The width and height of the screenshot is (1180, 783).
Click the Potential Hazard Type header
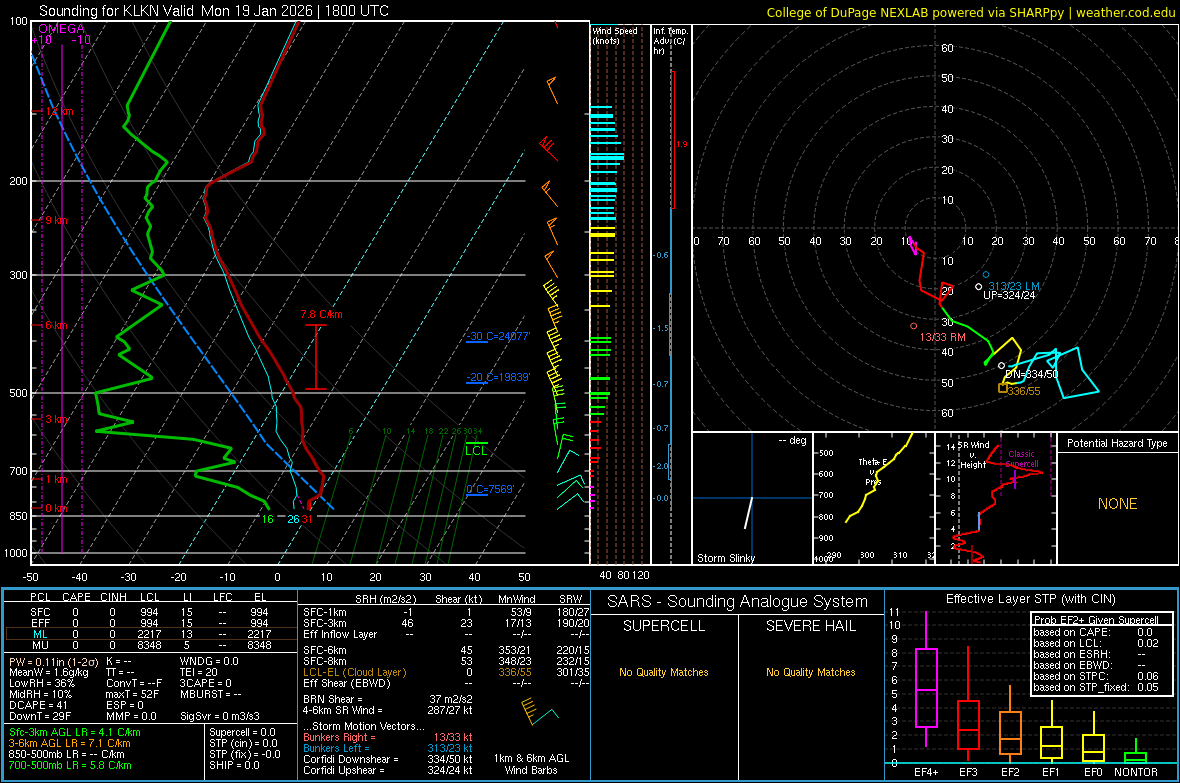click(x=1117, y=443)
